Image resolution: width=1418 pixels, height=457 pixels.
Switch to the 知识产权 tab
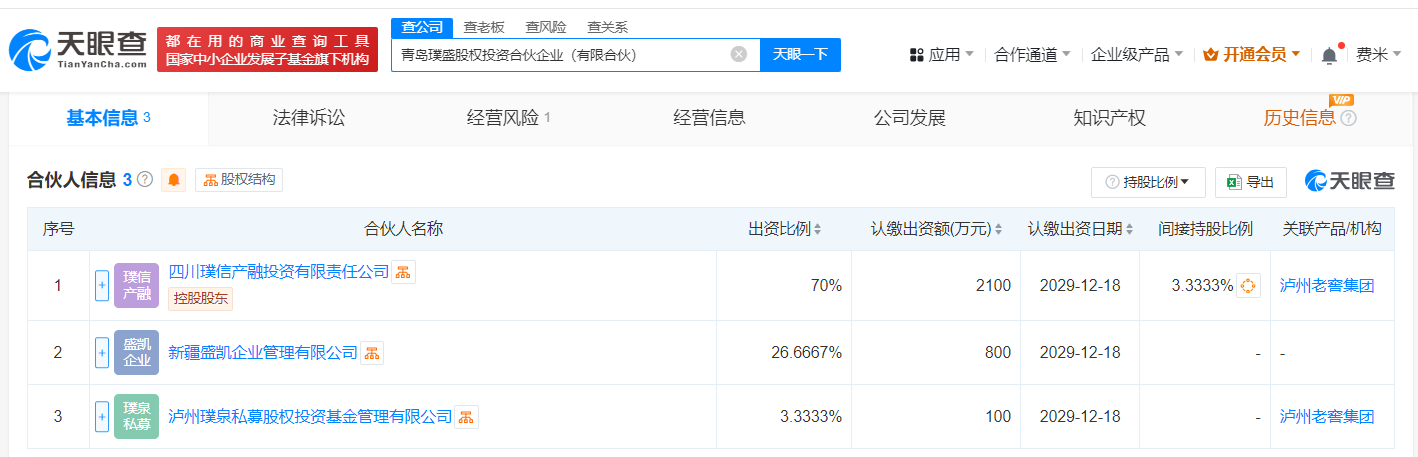[1109, 118]
